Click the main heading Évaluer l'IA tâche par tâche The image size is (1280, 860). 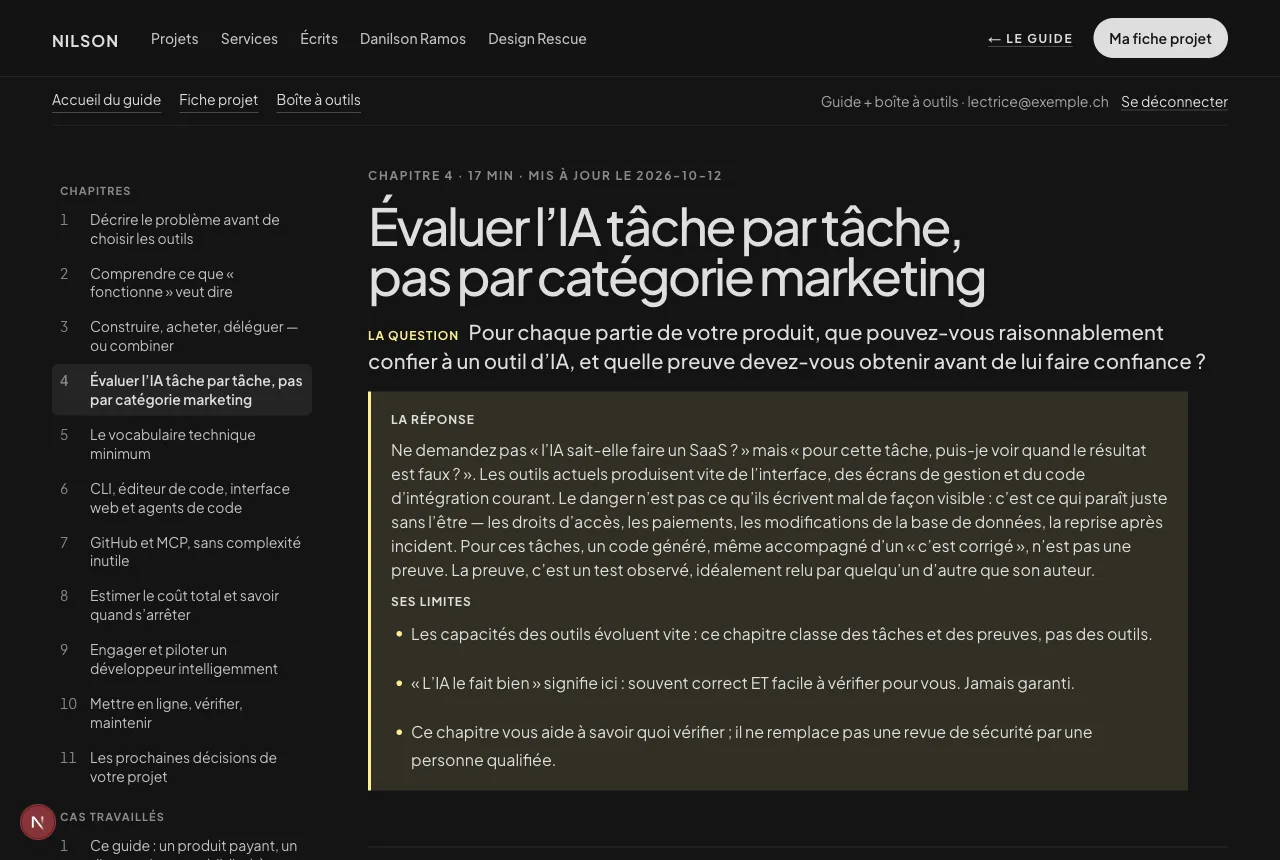point(677,253)
